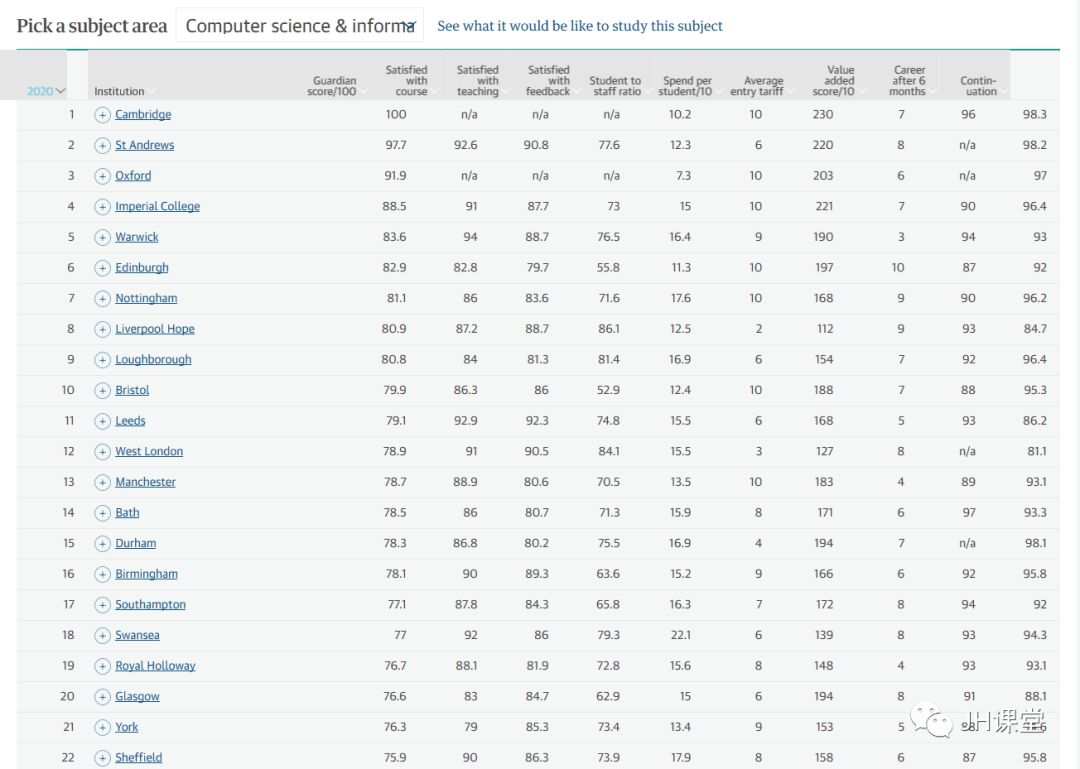The height and width of the screenshot is (769, 1080).
Task: Go to the Nottingham institution page
Action: click(146, 298)
